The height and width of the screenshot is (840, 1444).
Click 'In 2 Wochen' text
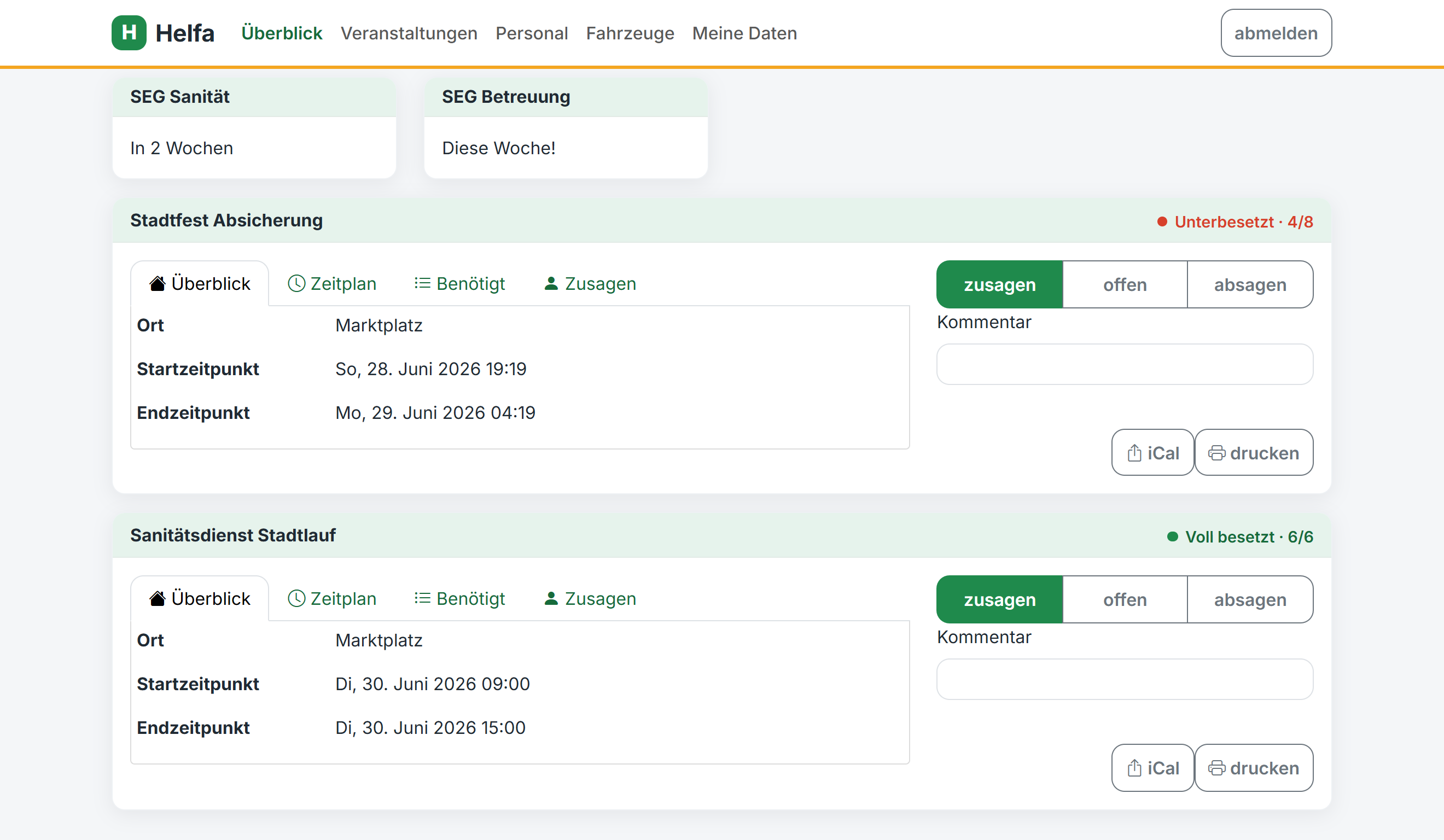(x=182, y=148)
